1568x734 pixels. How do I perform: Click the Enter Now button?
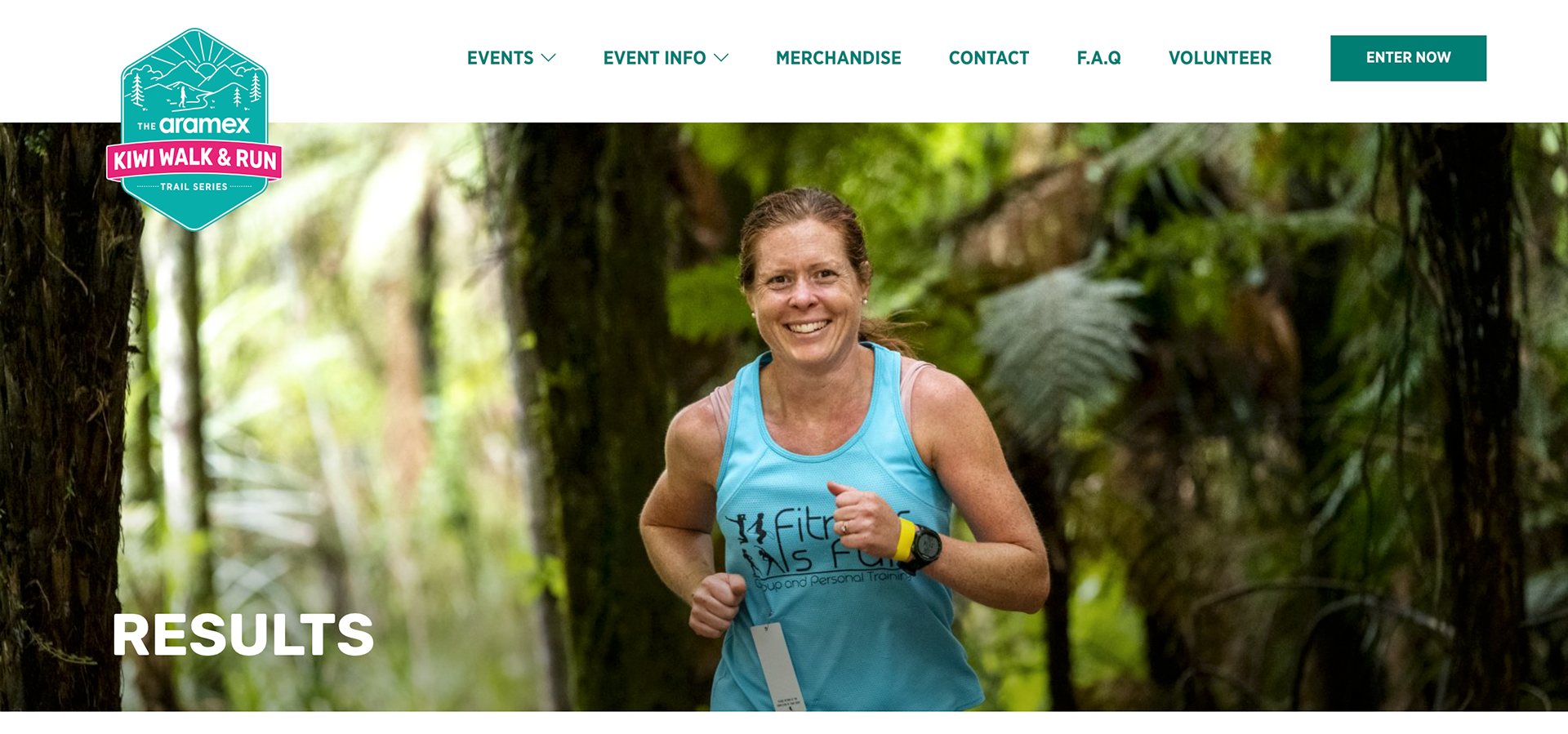click(x=1408, y=58)
